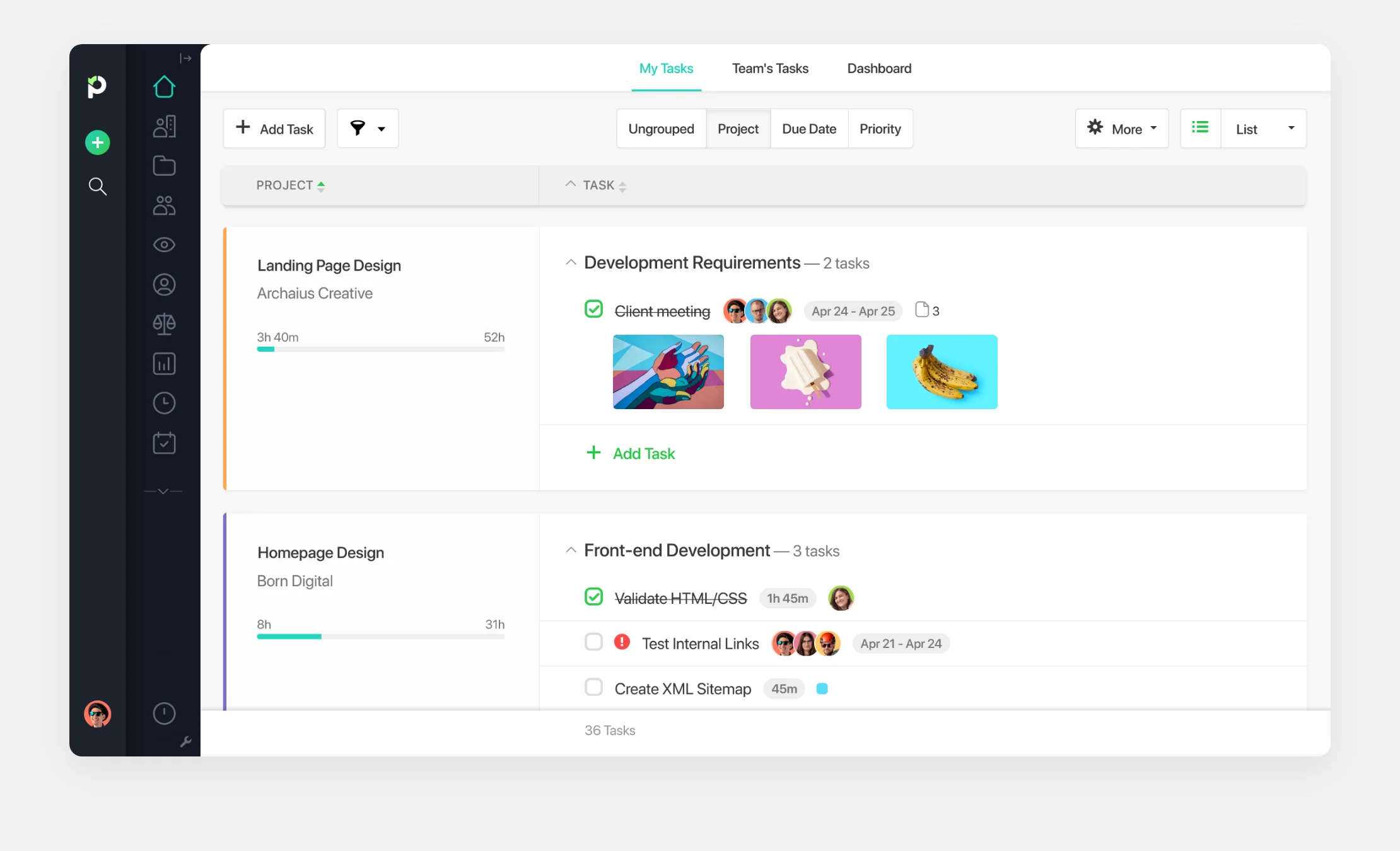Open the bananas image thumbnail
This screenshot has height=851, width=1400.
[942, 372]
